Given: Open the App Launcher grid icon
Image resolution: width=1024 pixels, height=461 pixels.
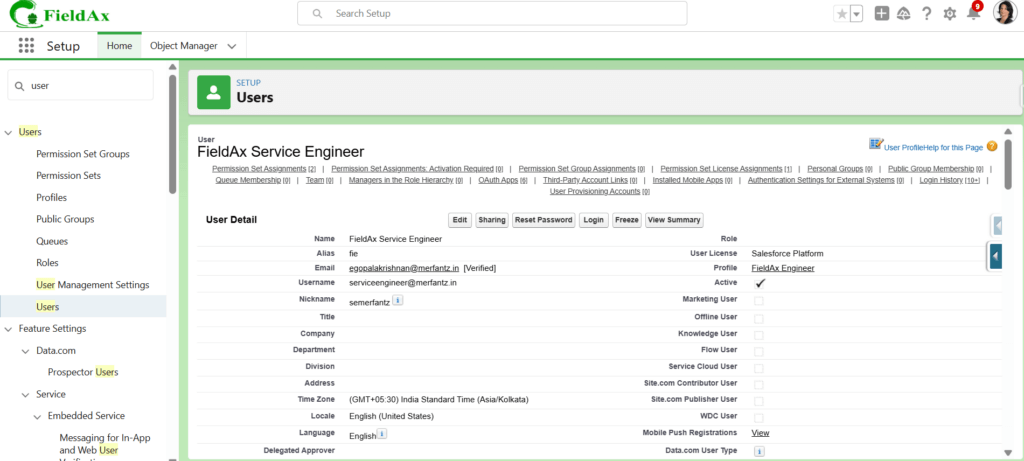Looking at the screenshot, I should 26,46.
